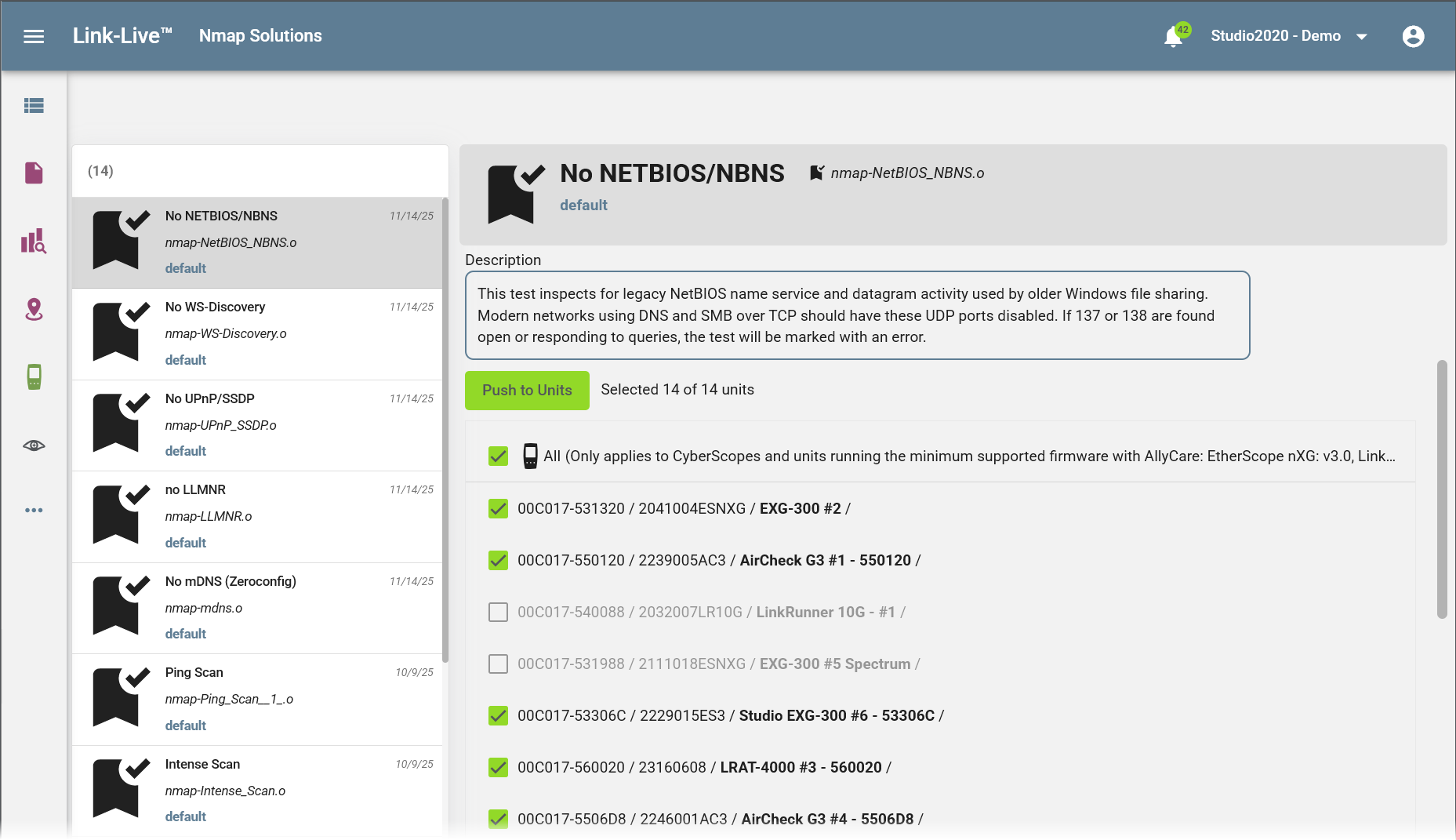Uncheck the EXG-300 #2 unit checkbox

498,508
